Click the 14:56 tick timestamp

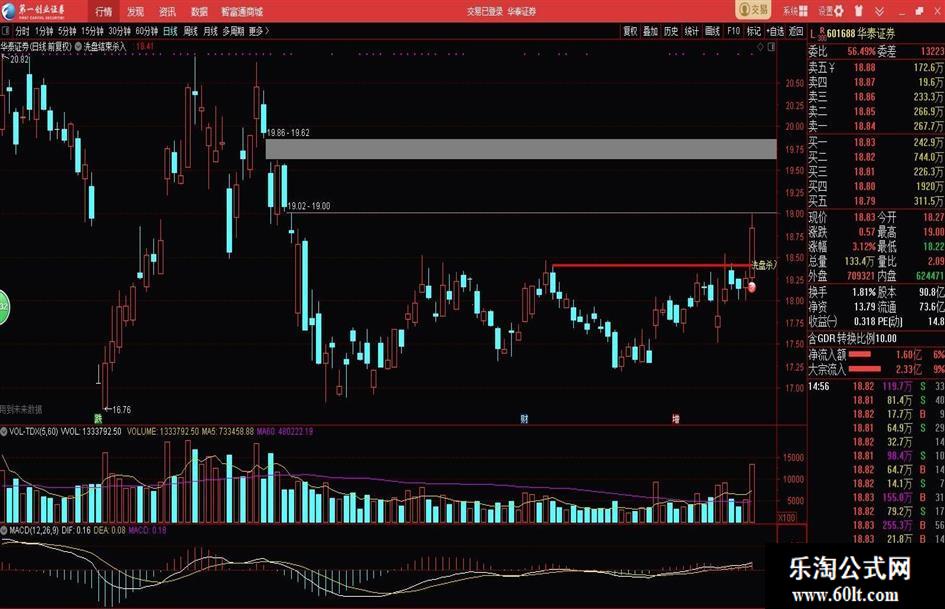tap(818, 386)
